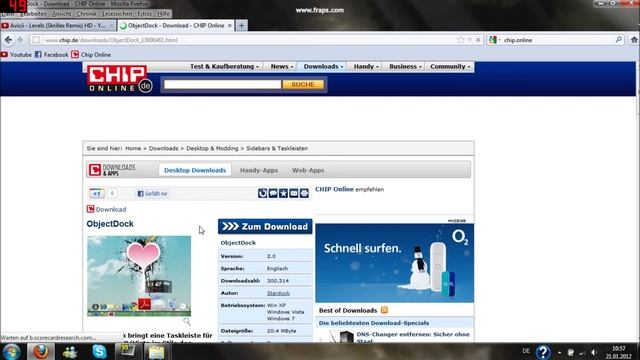Expand the Handy dropdown menu
The width and height of the screenshot is (640, 360).
coord(366,66)
